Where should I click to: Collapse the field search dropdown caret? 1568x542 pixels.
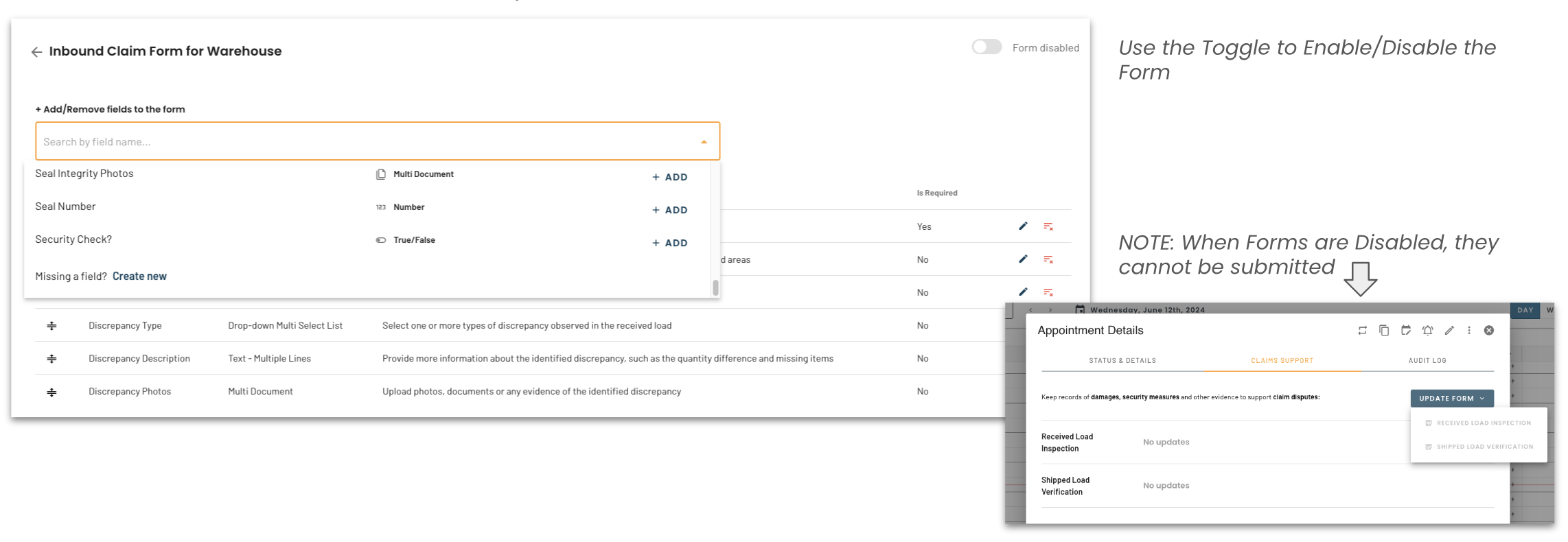click(704, 142)
